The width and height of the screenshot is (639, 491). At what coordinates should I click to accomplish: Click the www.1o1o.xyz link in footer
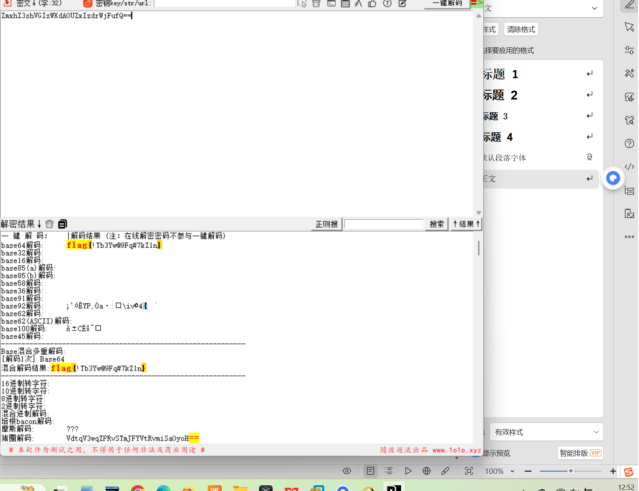[x=456, y=450]
